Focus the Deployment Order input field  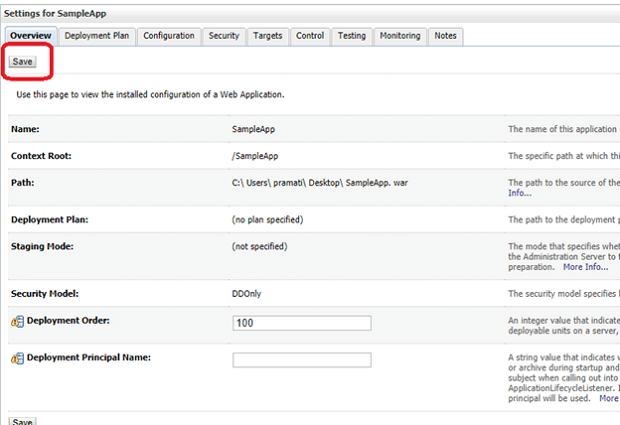301,323
